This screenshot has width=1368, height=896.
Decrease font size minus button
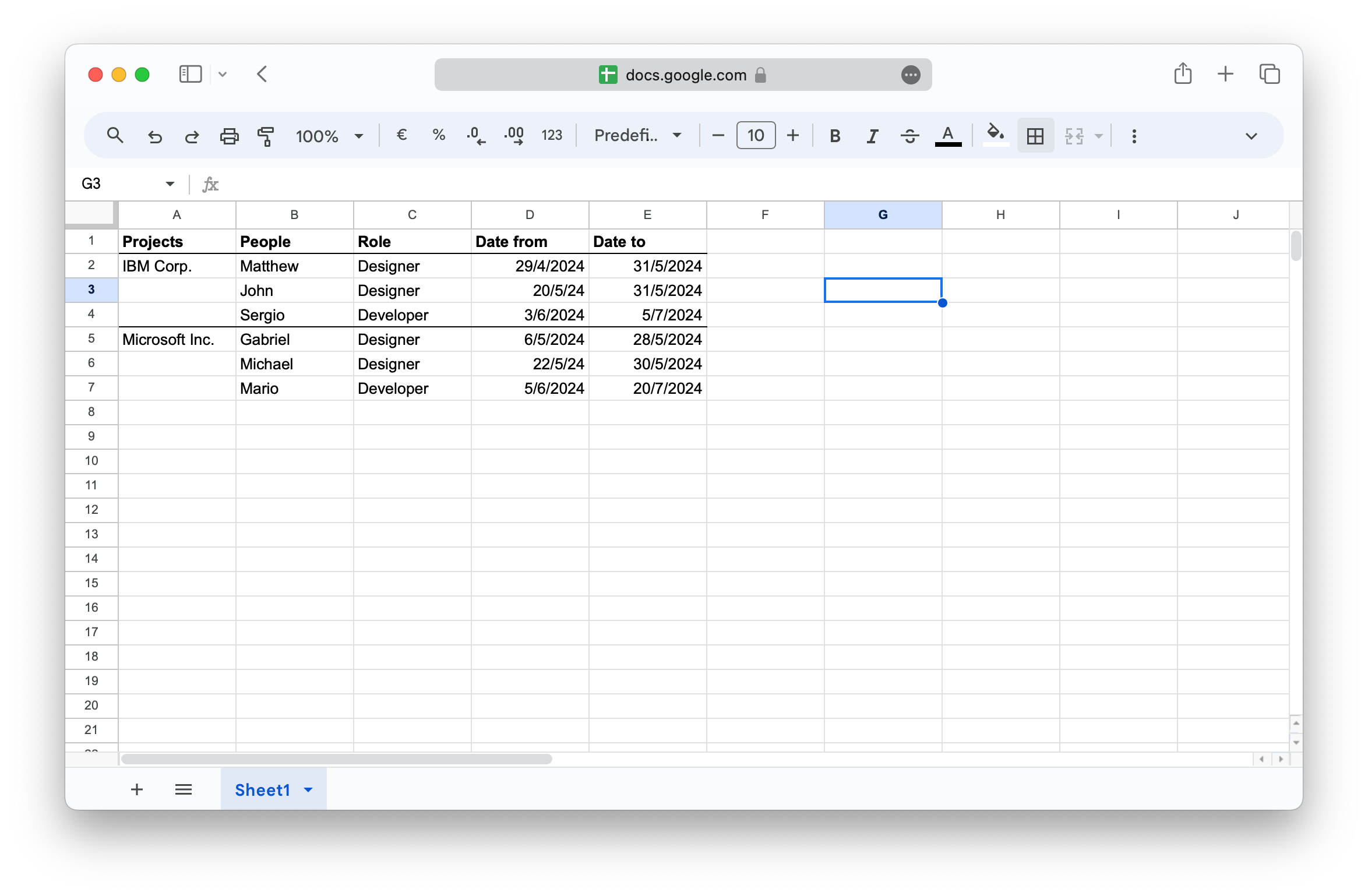(718, 135)
